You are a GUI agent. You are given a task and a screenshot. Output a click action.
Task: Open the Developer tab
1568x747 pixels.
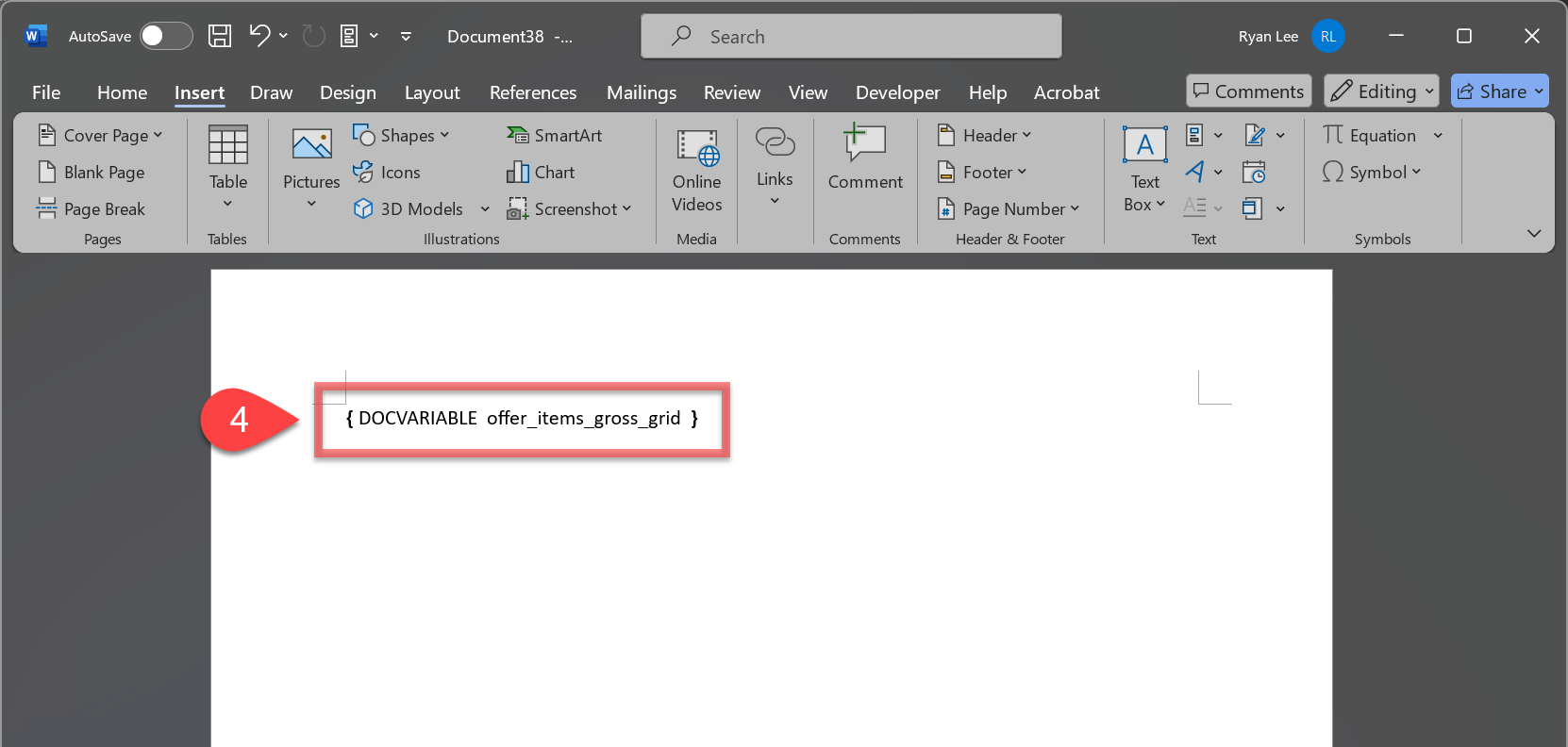897,92
